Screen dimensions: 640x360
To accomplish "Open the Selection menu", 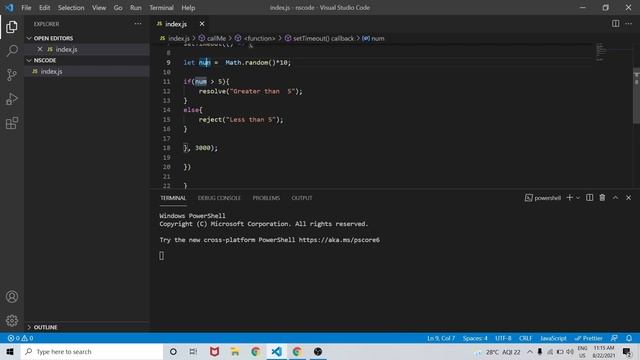I will (71, 8).
